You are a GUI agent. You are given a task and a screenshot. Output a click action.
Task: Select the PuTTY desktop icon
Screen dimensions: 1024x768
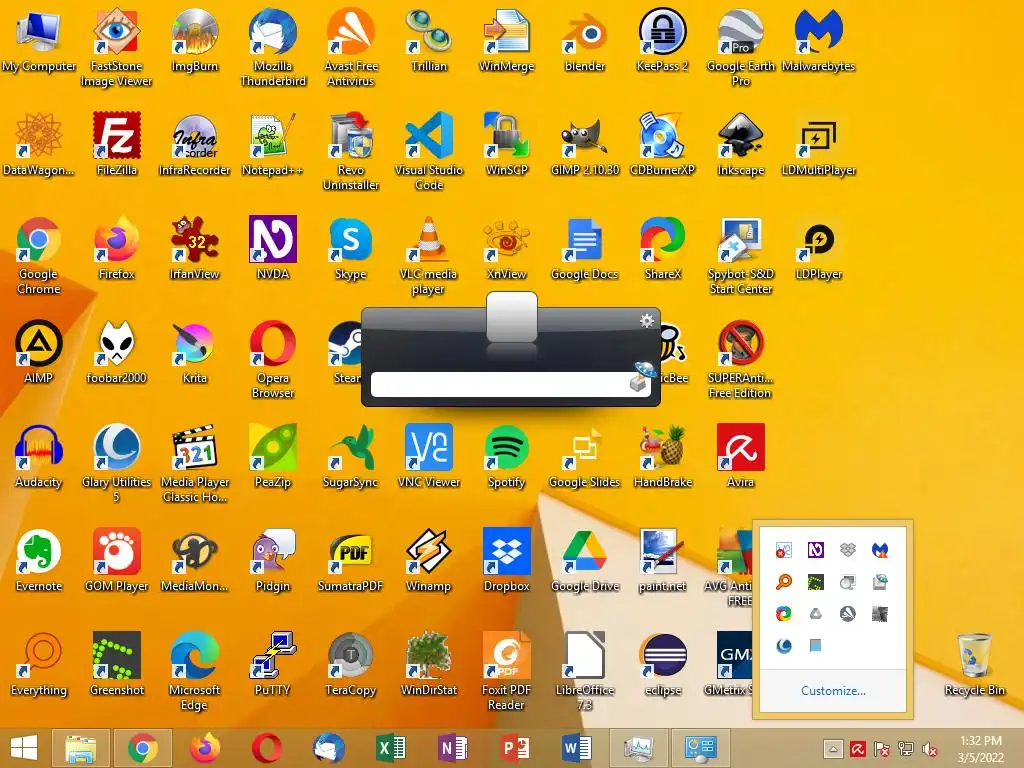[272, 664]
